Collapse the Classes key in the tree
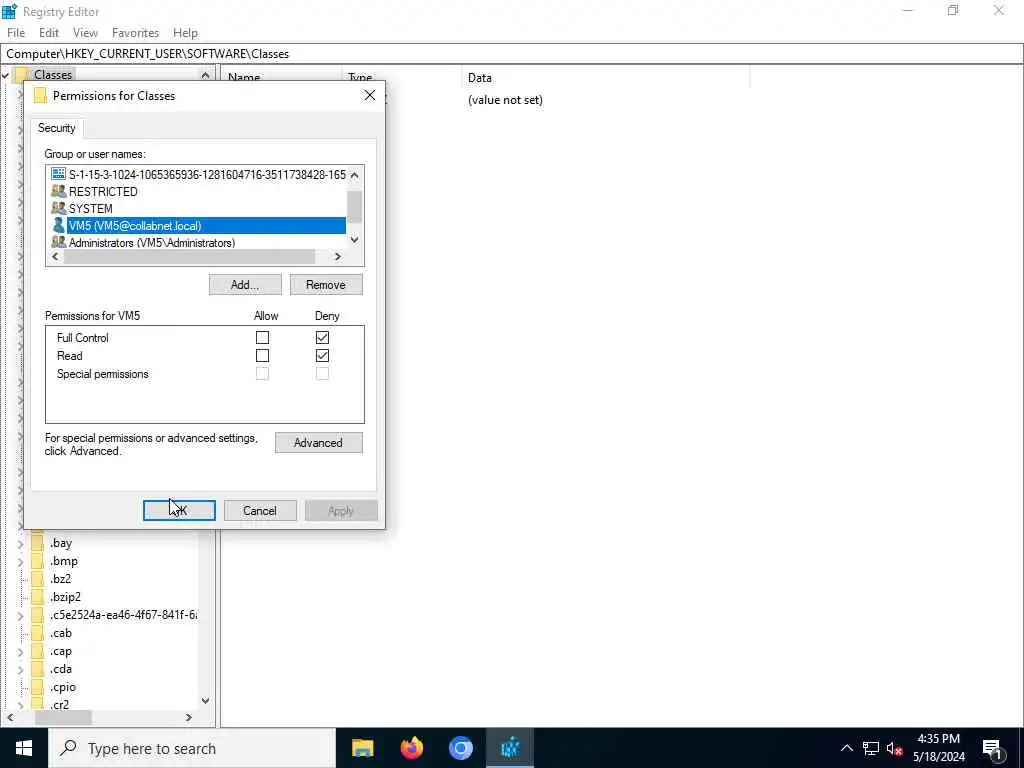 click(5, 75)
